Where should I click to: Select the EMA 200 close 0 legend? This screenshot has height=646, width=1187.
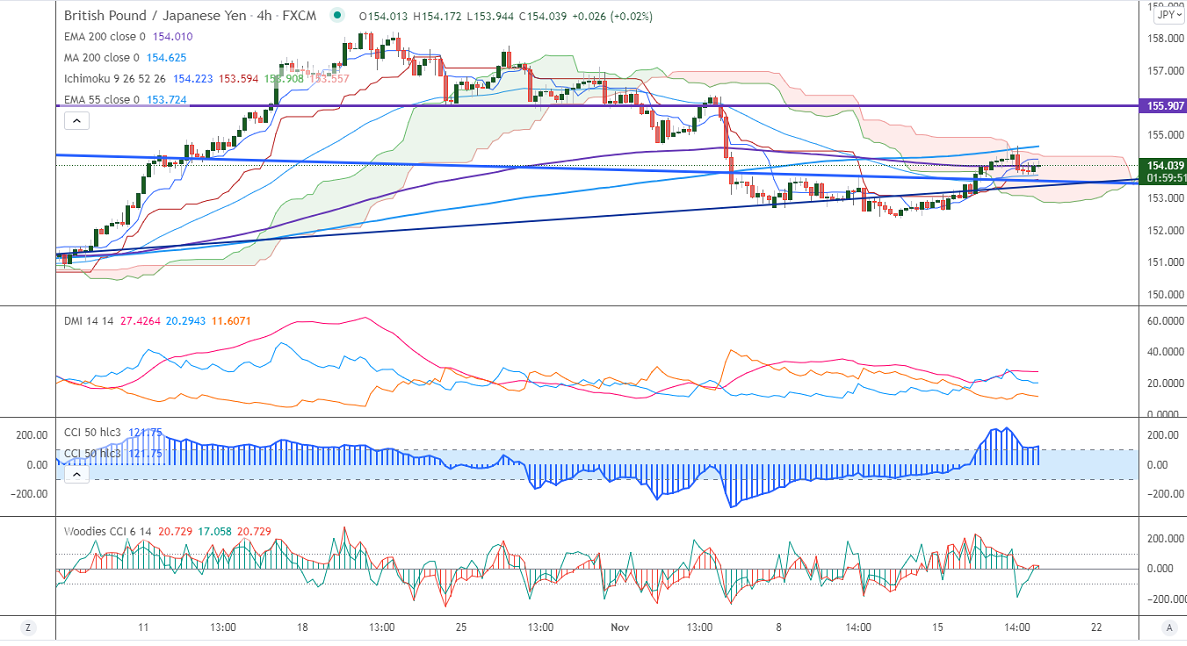click(104, 36)
